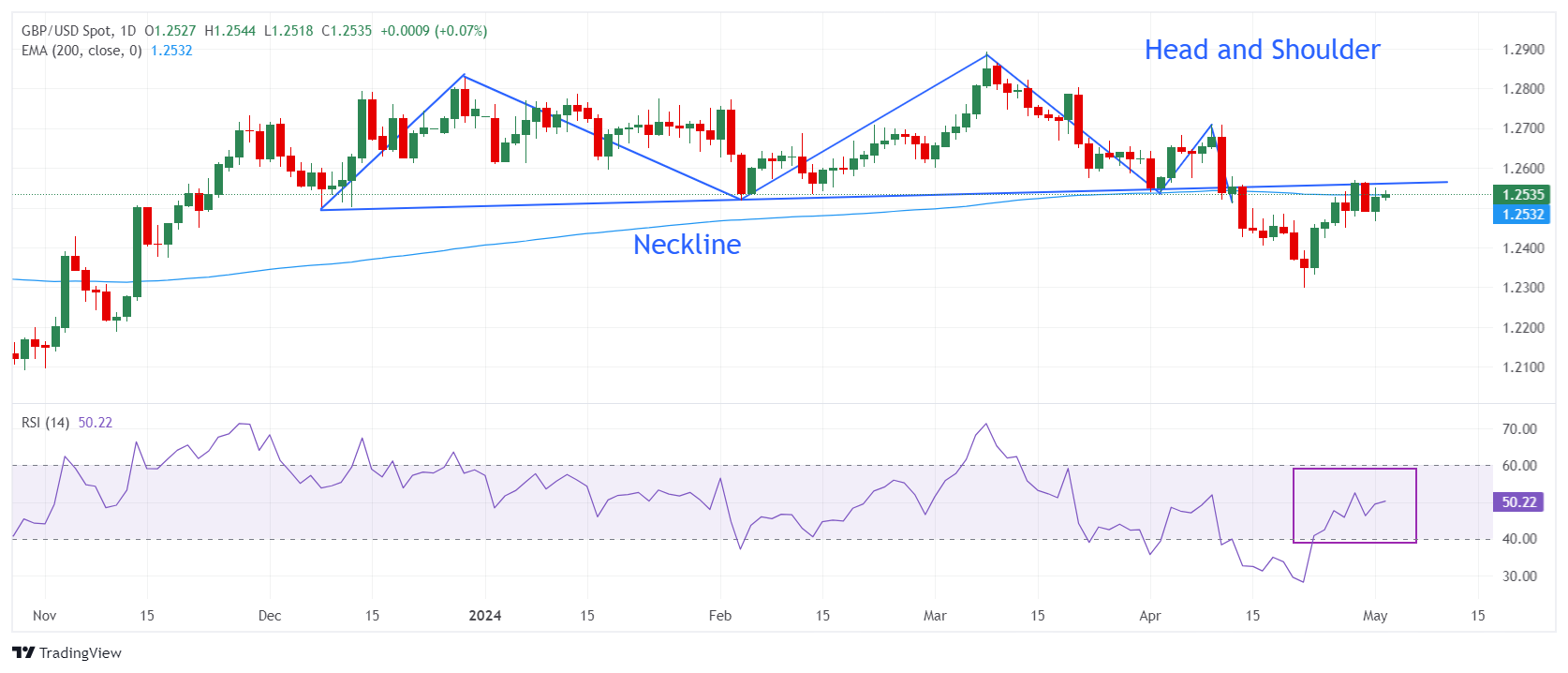Screen dimensions: 1568x673
Task: Open the RSI (14) indicator legend
Action: pos(45,423)
